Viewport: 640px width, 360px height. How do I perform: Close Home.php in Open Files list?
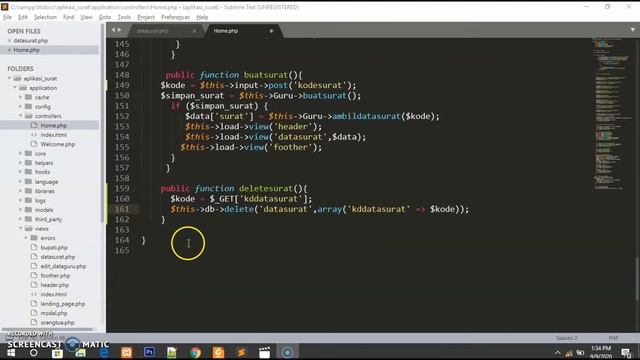9,50
